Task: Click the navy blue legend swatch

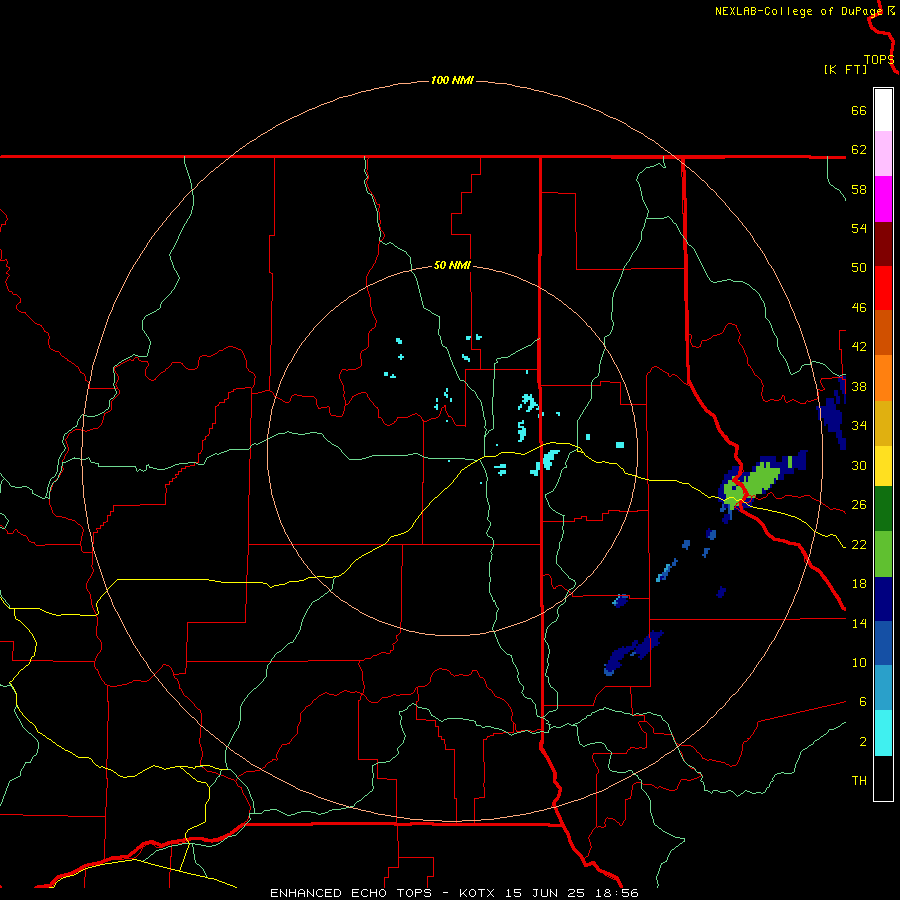Action: pos(883,599)
